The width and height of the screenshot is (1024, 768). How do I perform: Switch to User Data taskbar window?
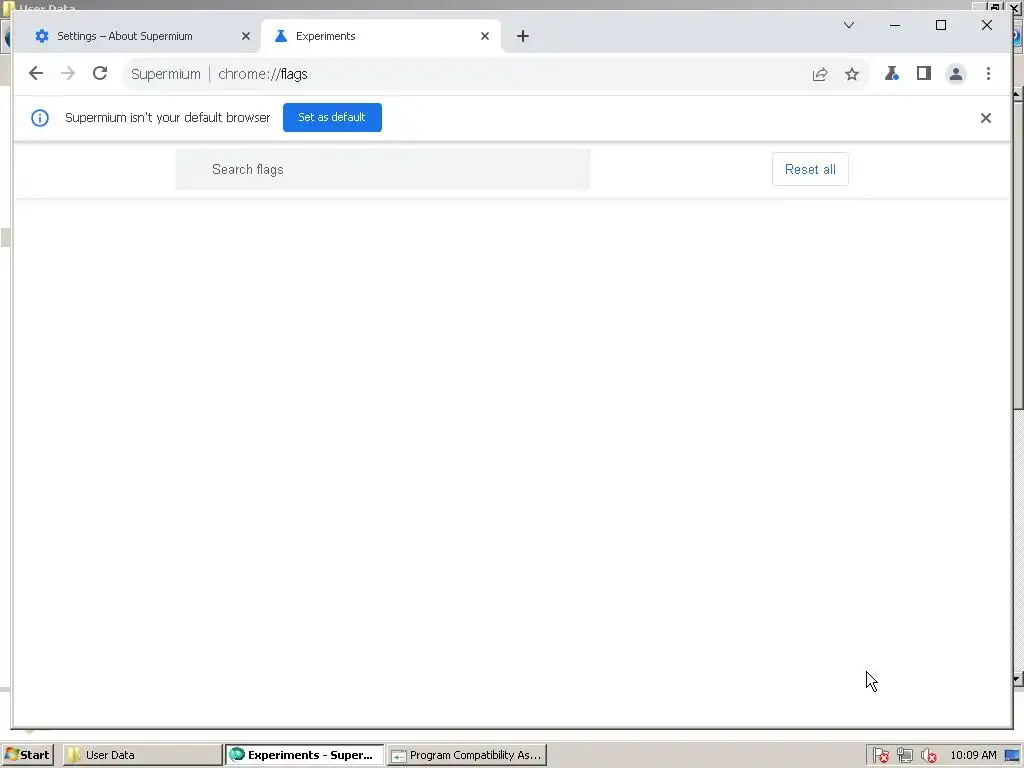coord(142,755)
